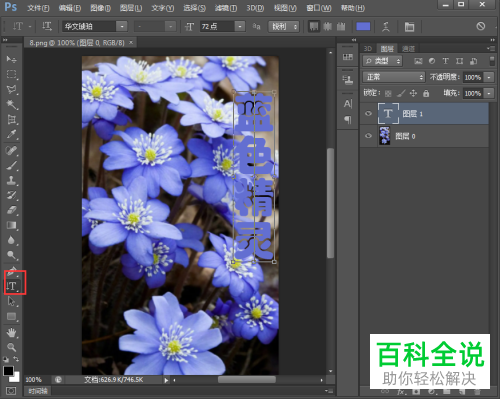
Task: Open the 图层 menu in menu bar
Action: click(x=131, y=8)
